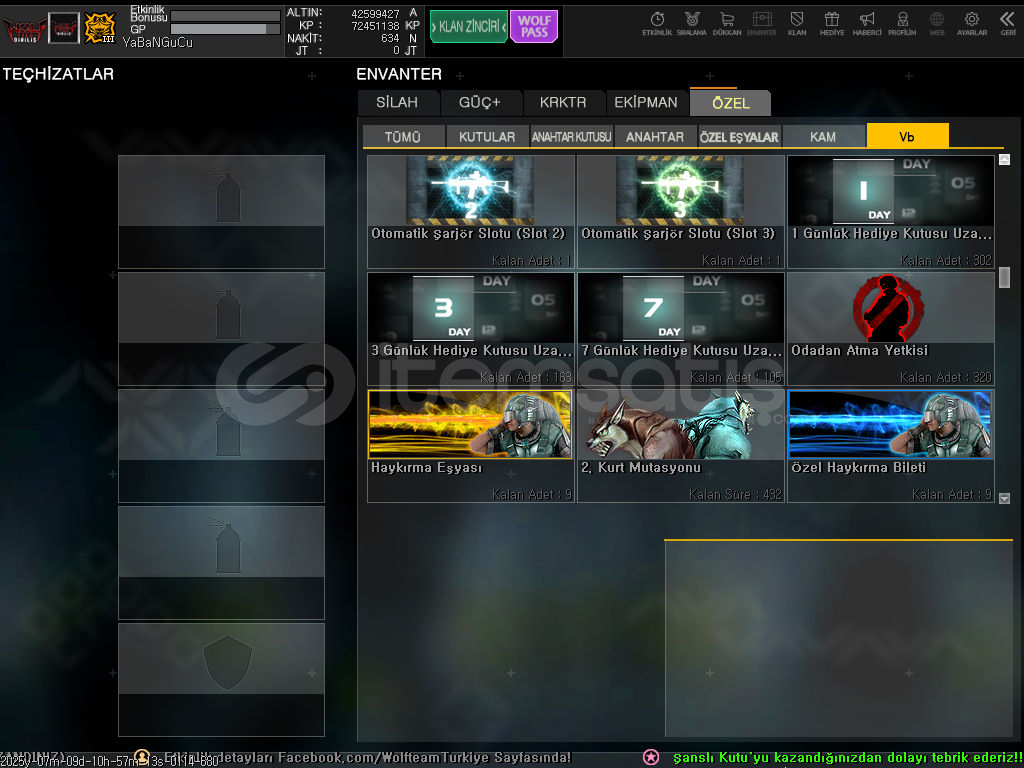Click the GP progress bar
The width and height of the screenshot is (1024, 768).
click(x=225, y=29)
